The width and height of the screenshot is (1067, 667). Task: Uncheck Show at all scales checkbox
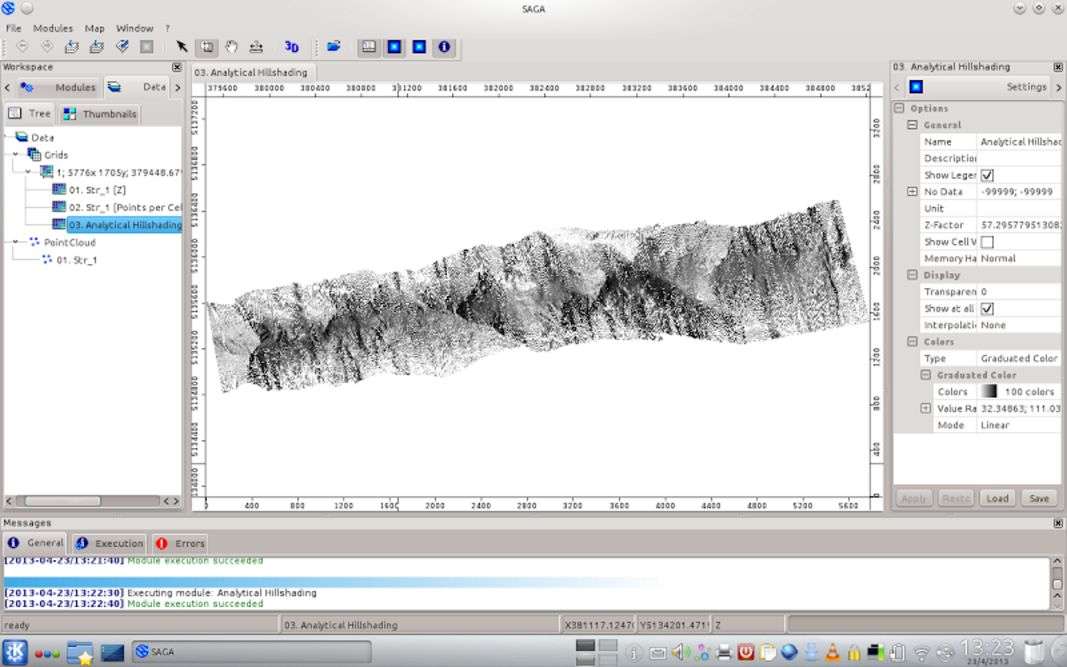click(987, 309)
